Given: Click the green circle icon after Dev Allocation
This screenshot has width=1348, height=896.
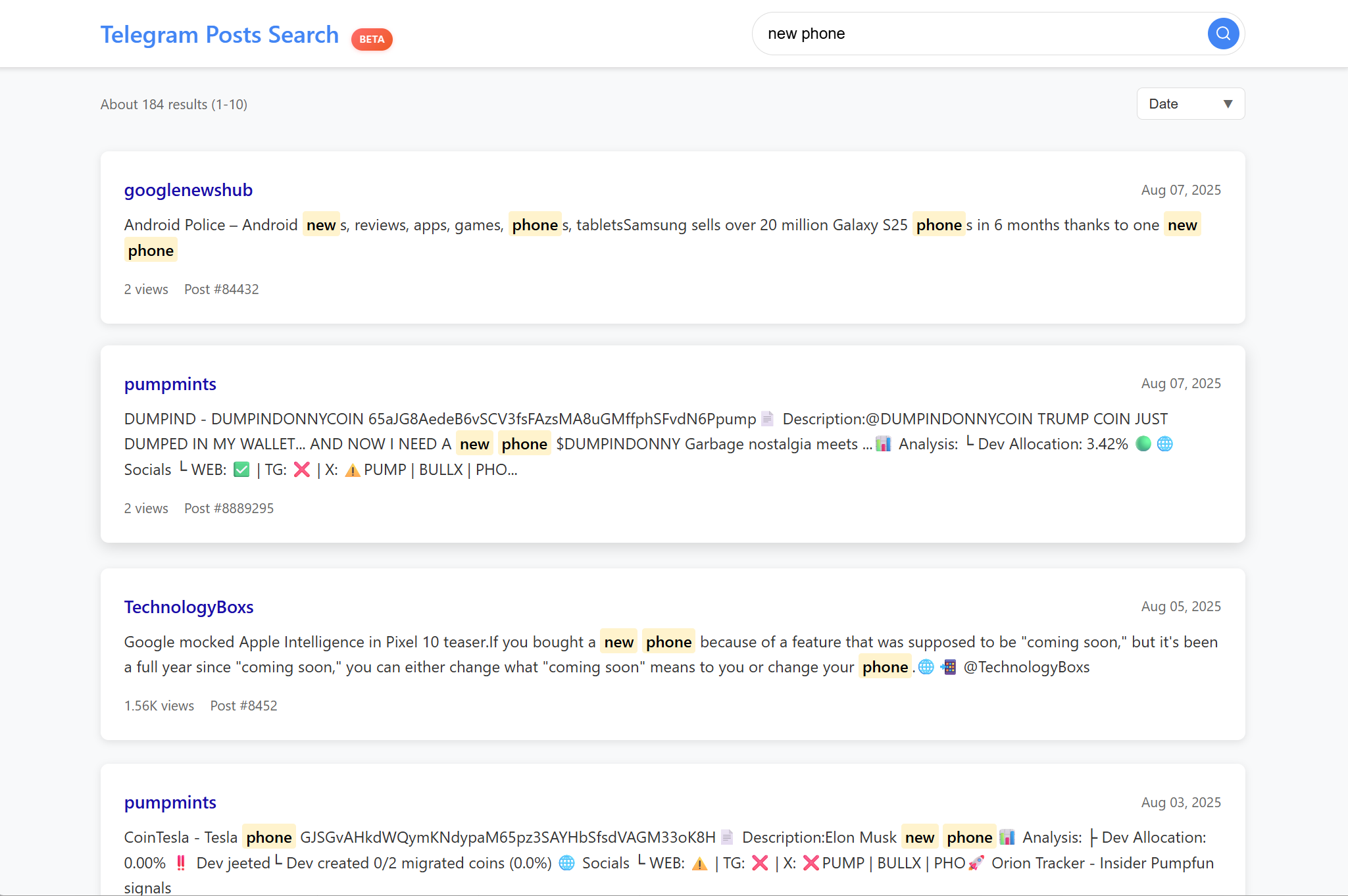Looking at the screenshot, I should click(1142, 444).
